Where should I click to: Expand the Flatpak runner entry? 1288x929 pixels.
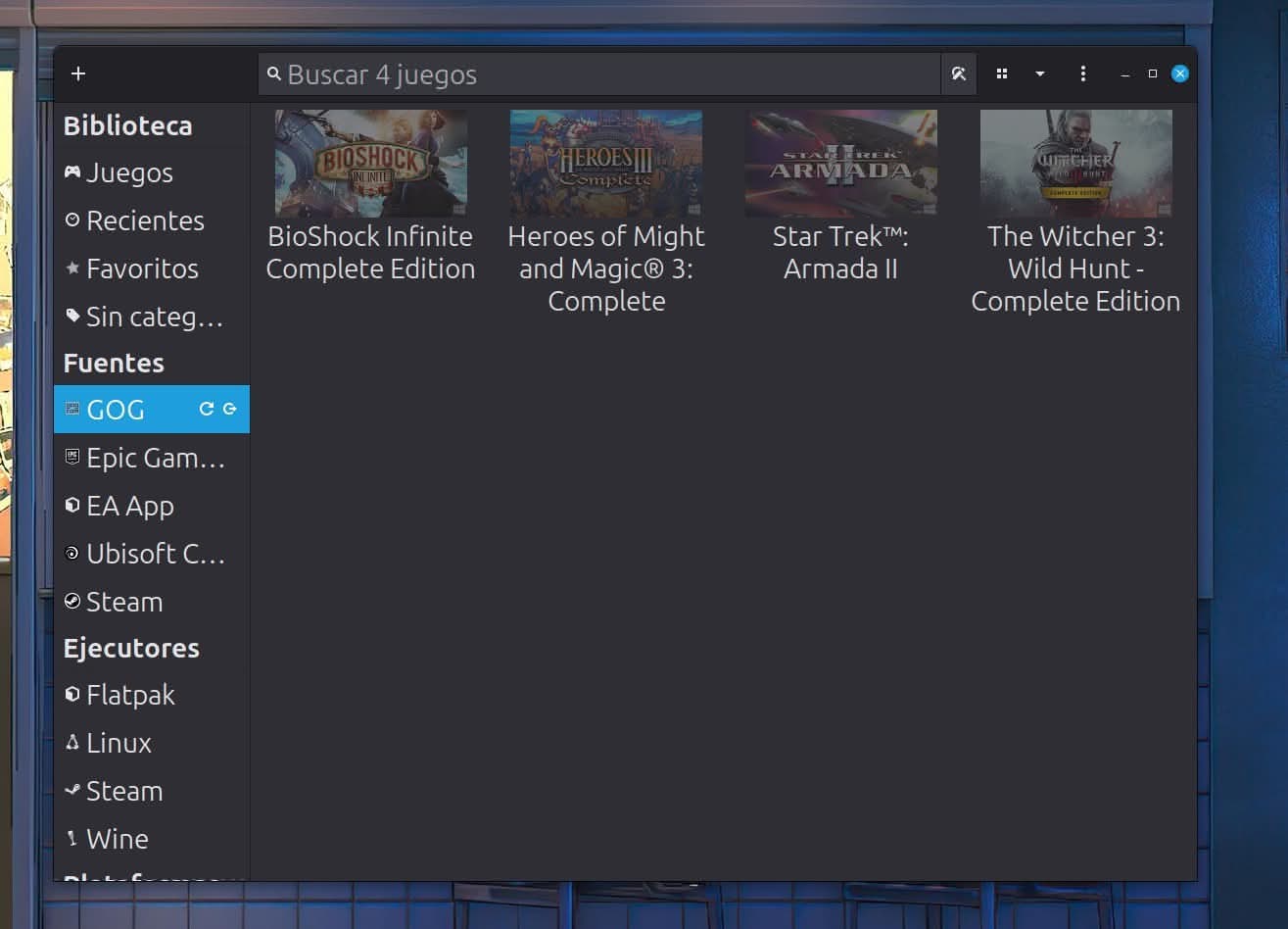pos(130,695)
